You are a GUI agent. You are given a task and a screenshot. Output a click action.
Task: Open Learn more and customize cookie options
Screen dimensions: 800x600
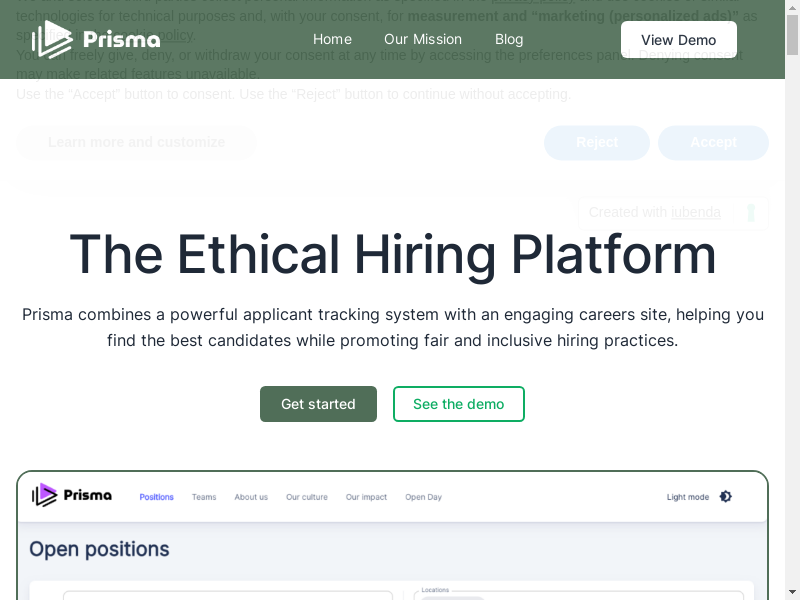[136, 142]
